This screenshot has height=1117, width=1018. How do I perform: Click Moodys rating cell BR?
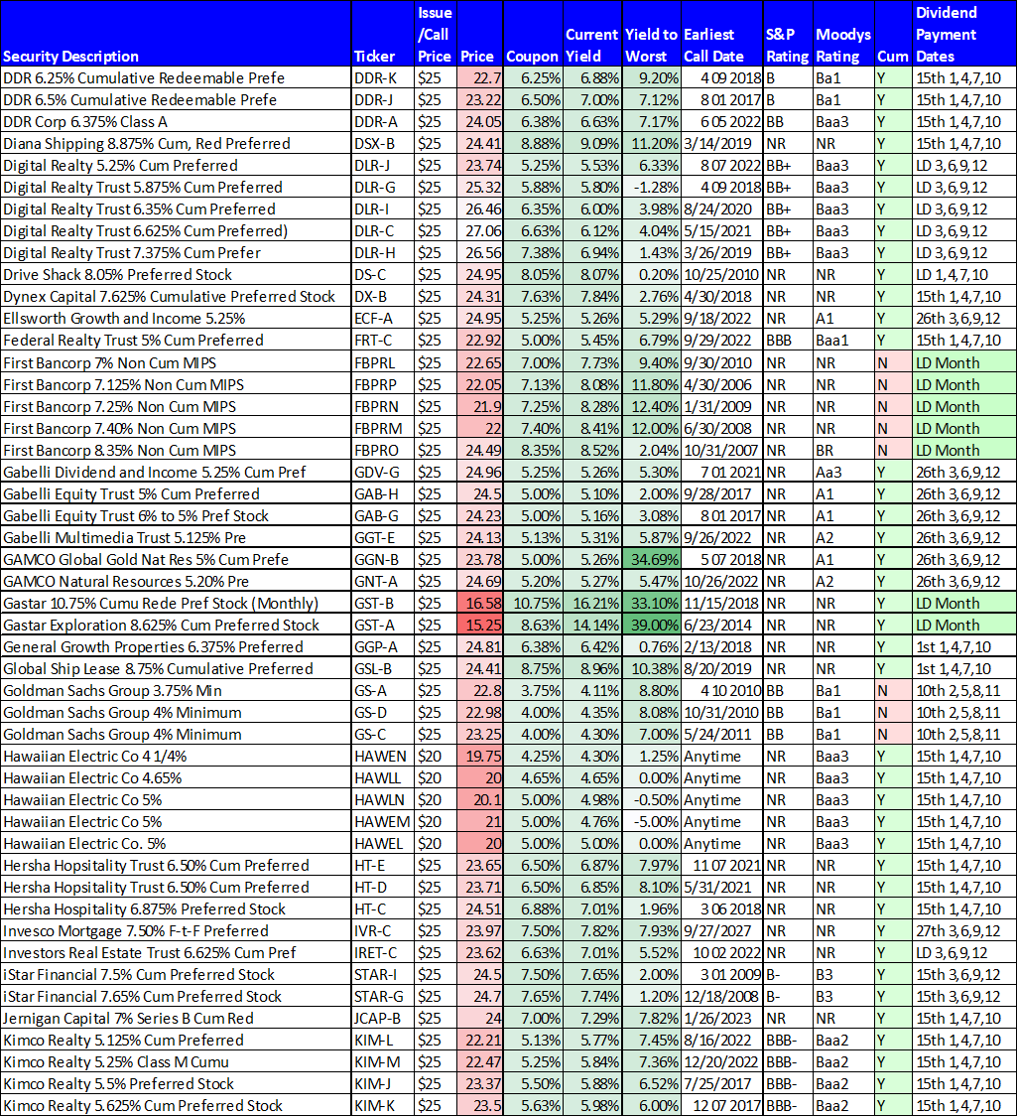click(x=843, y=450)
